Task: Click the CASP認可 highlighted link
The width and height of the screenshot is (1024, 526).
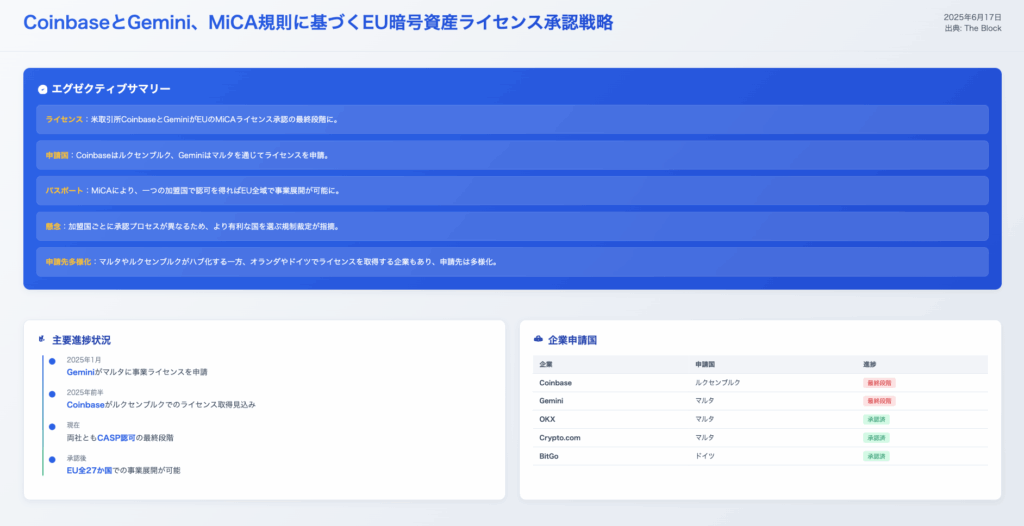Action: coord(116,437)
